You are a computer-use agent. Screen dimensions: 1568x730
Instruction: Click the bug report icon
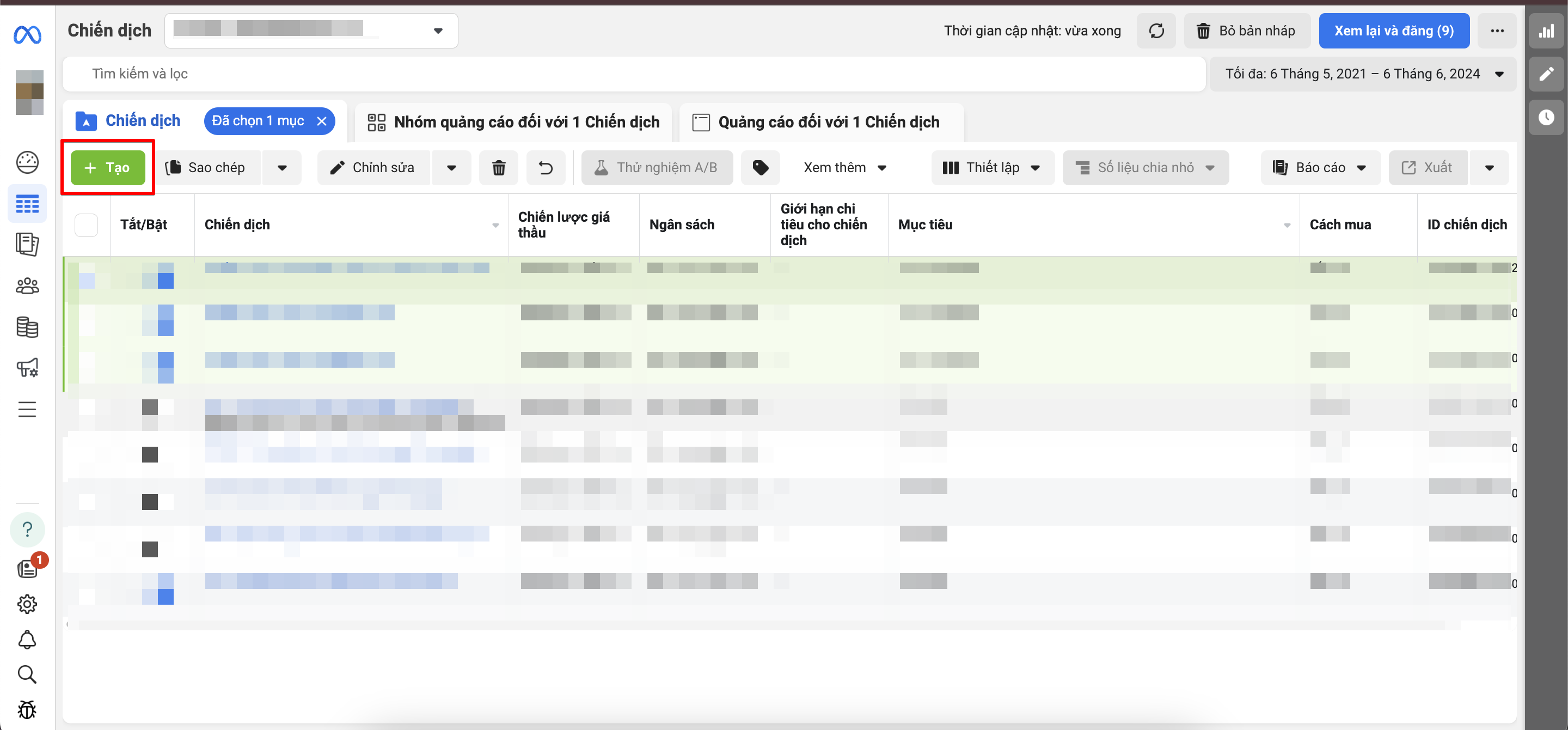(x=27, y=709)
